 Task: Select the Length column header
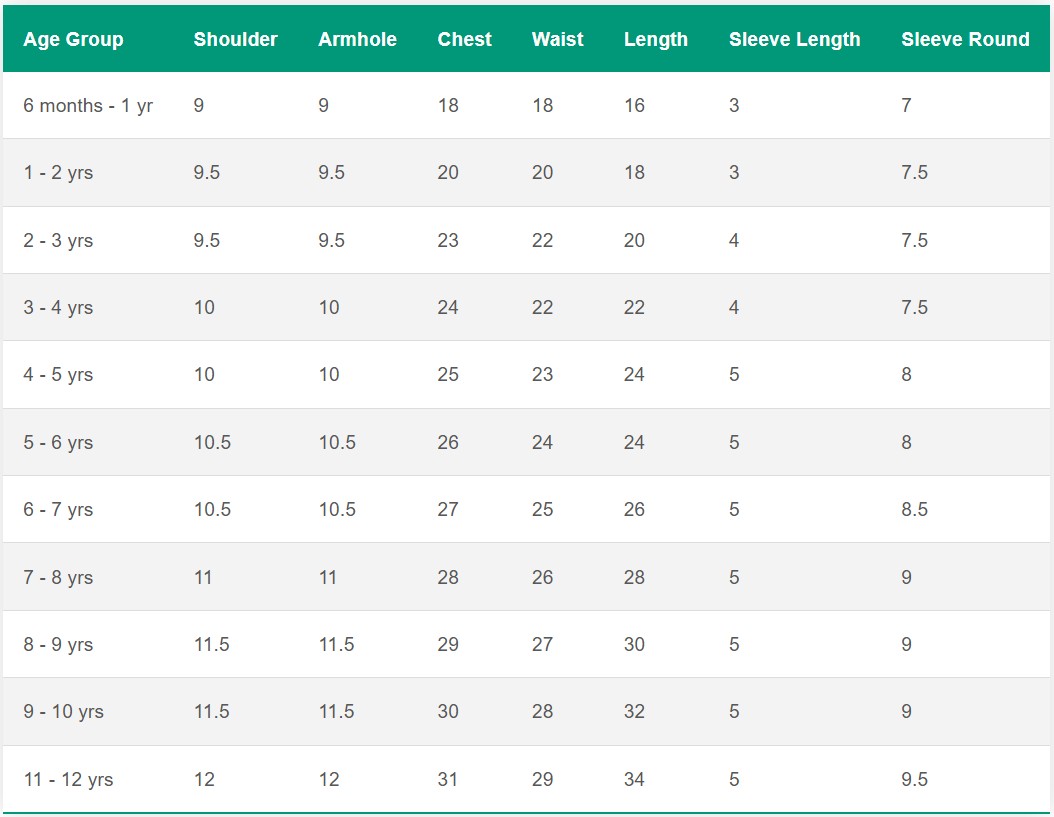656,39
